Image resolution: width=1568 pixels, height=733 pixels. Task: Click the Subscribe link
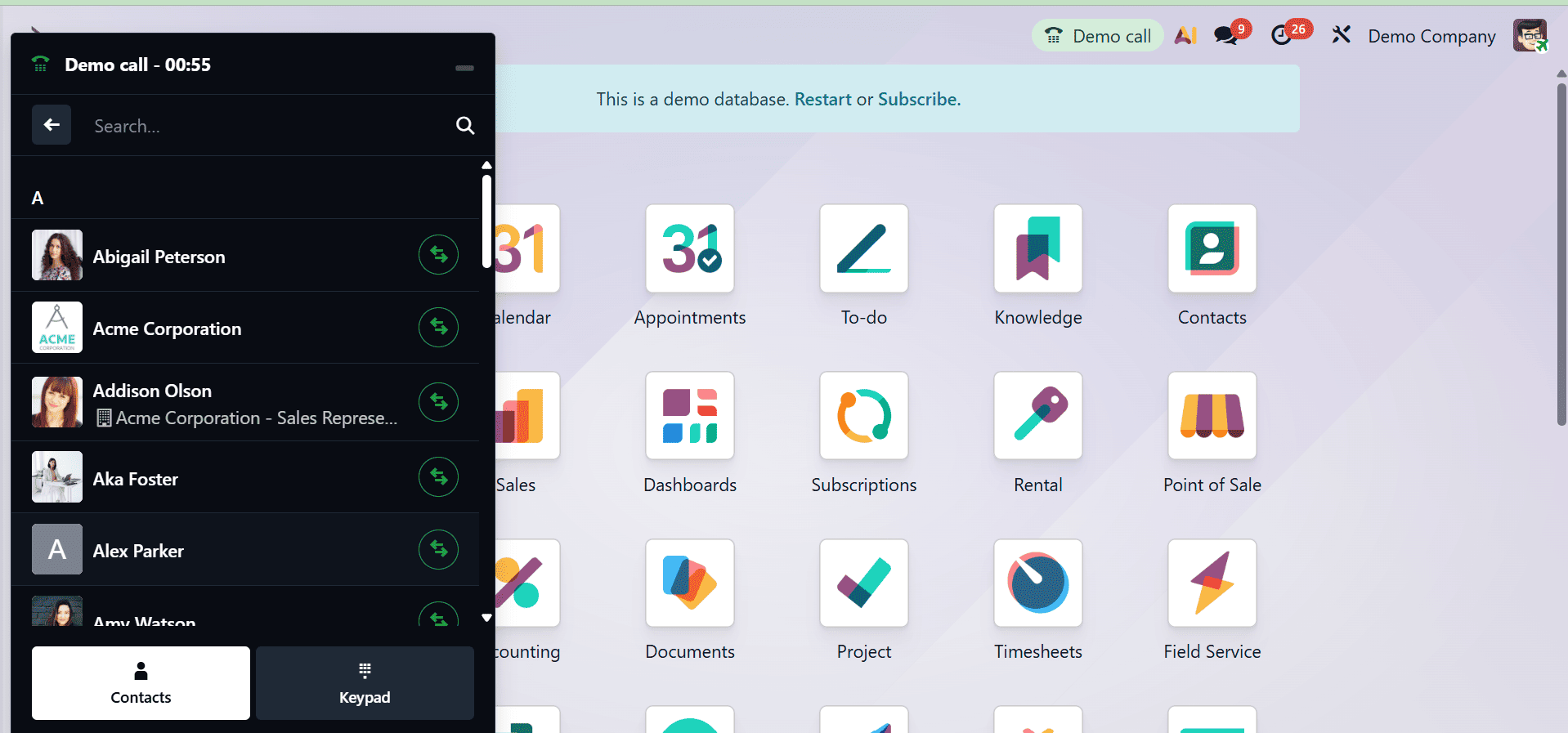tap(918, 100)
